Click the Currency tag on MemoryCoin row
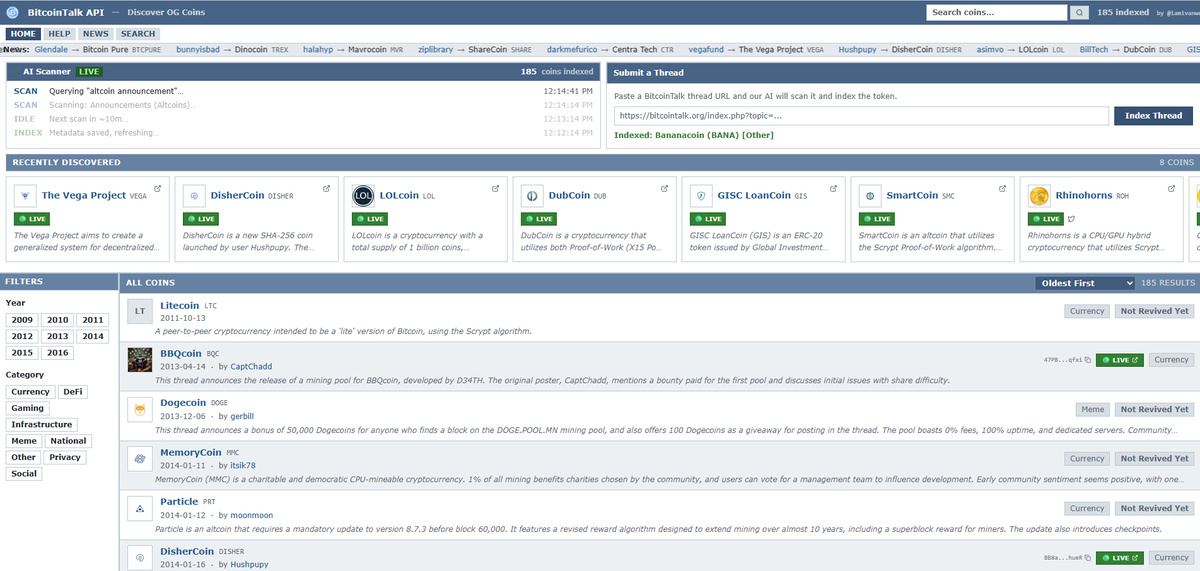This screenshot has height=571, width=1200. pos(1087,459)
